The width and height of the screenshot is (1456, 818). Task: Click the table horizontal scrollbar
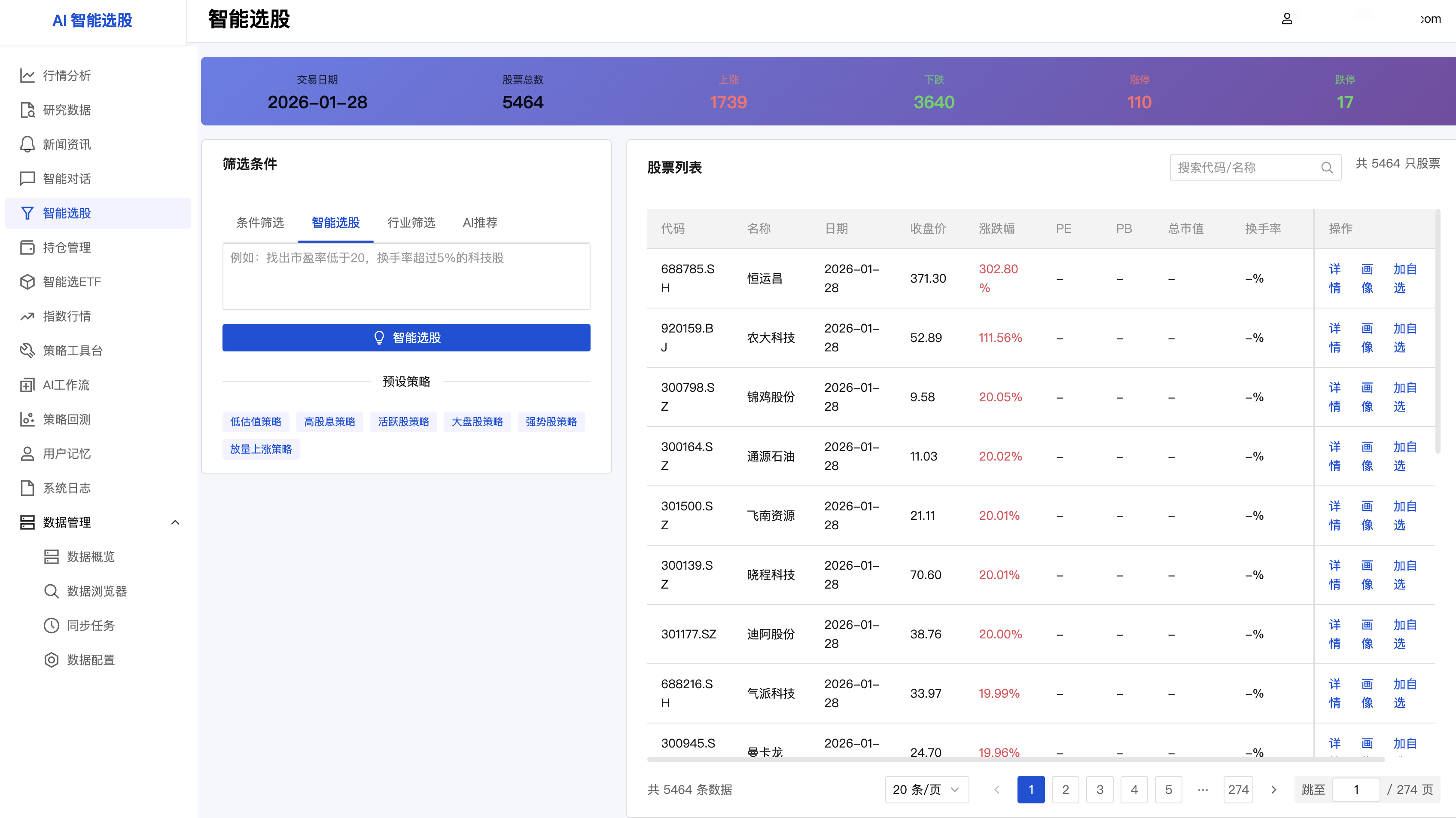[1016, 760]
